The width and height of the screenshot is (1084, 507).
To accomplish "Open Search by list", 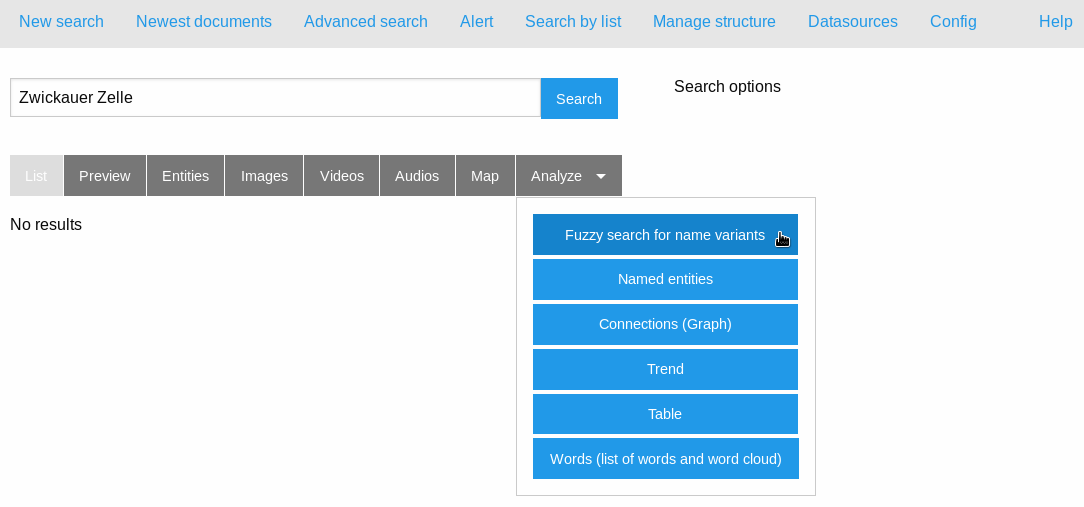I will pyautogui.click(x=573, y=21).
